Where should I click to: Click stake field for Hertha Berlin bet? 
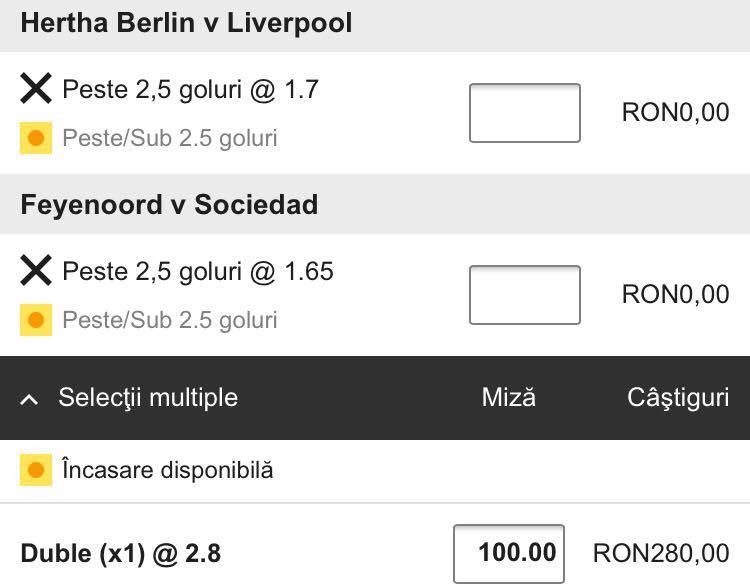[525, 113]
